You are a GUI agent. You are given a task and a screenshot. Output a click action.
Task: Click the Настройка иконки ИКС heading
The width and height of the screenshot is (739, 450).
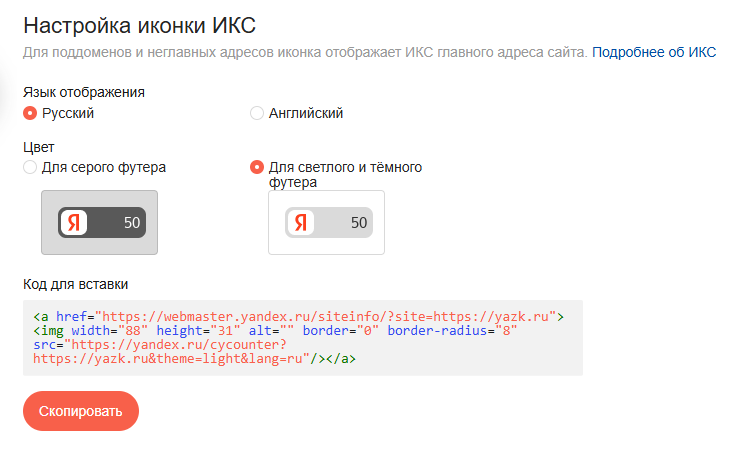coord(140,25)
